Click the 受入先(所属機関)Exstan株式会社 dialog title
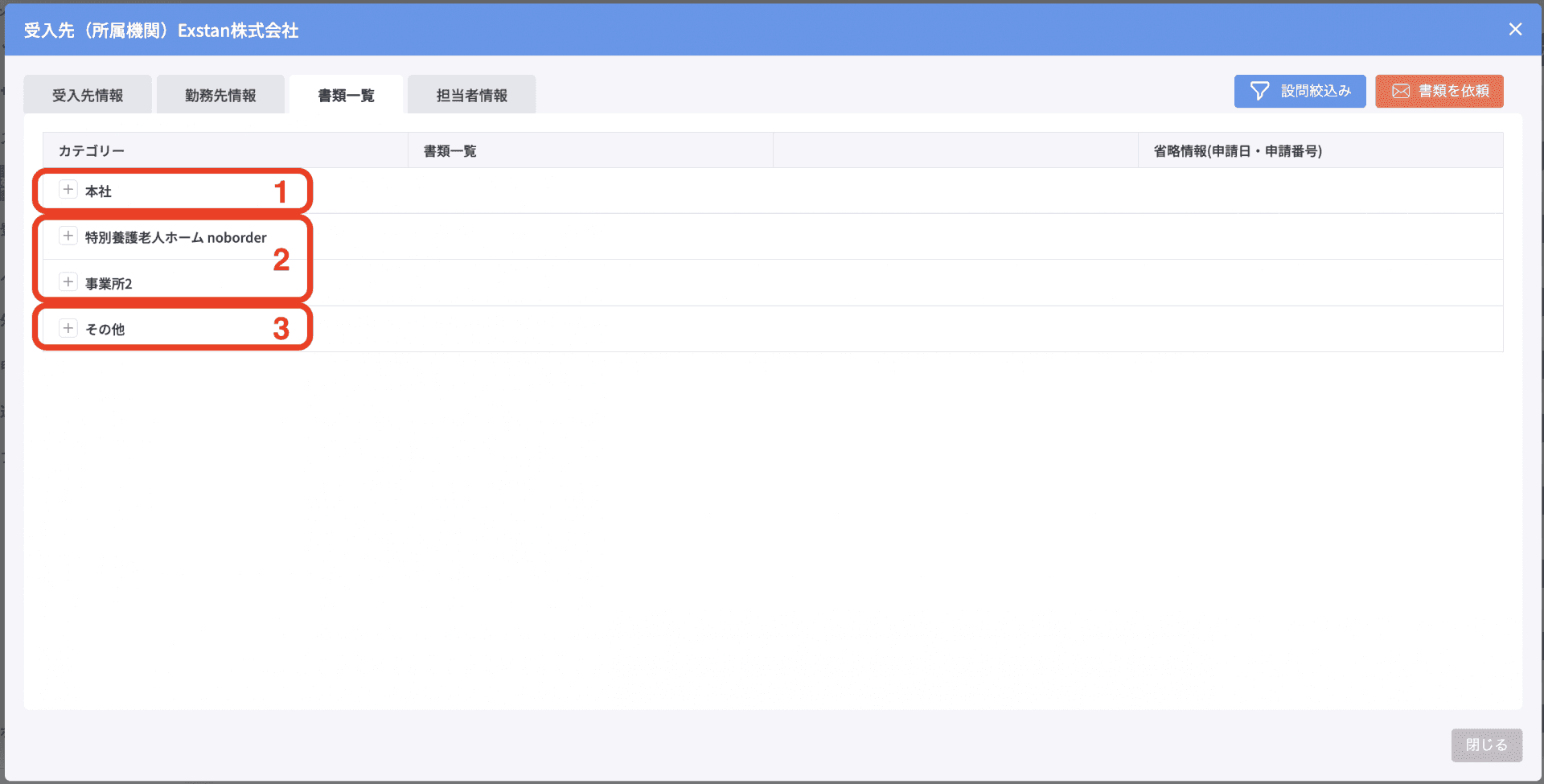Screen dimensions: 1544x784 point(161,31)
